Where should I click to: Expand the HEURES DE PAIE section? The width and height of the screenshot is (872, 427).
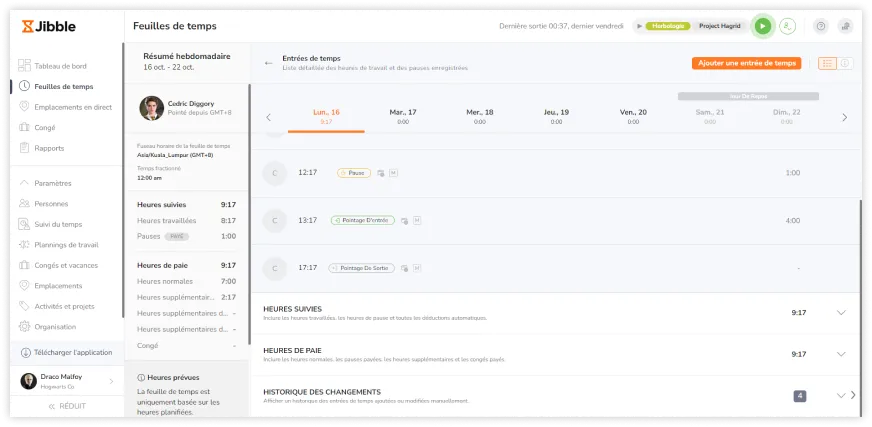(x=840, y=354)
